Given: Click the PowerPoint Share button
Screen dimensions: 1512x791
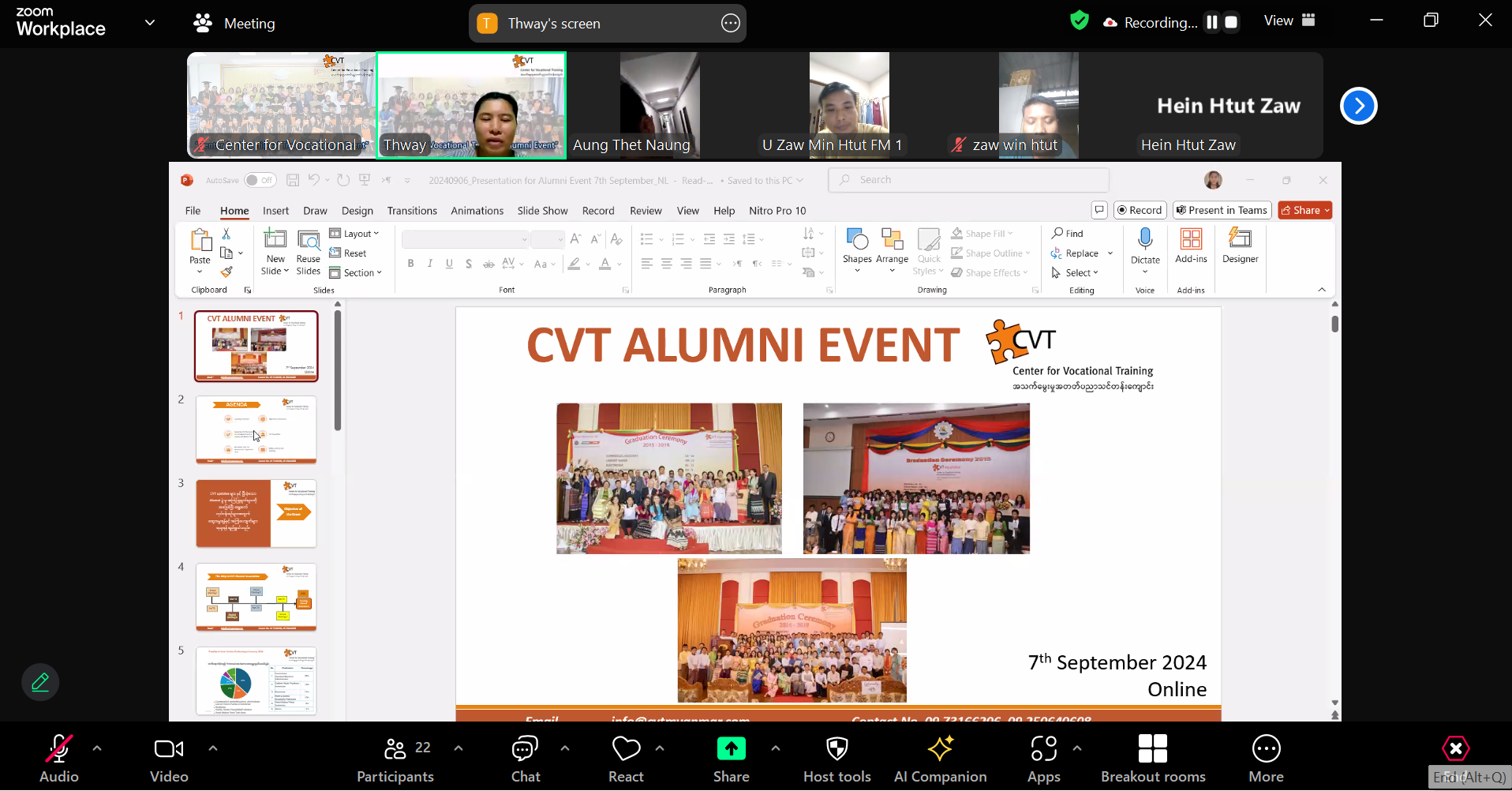Looking at the screenshot, I should [1304, 210].
